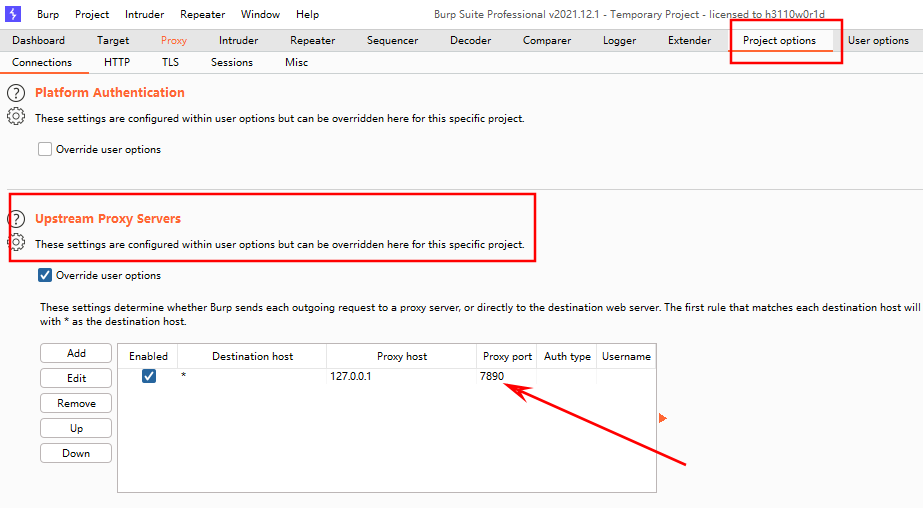Click Add upstream proxy rule button

(76, 353)
